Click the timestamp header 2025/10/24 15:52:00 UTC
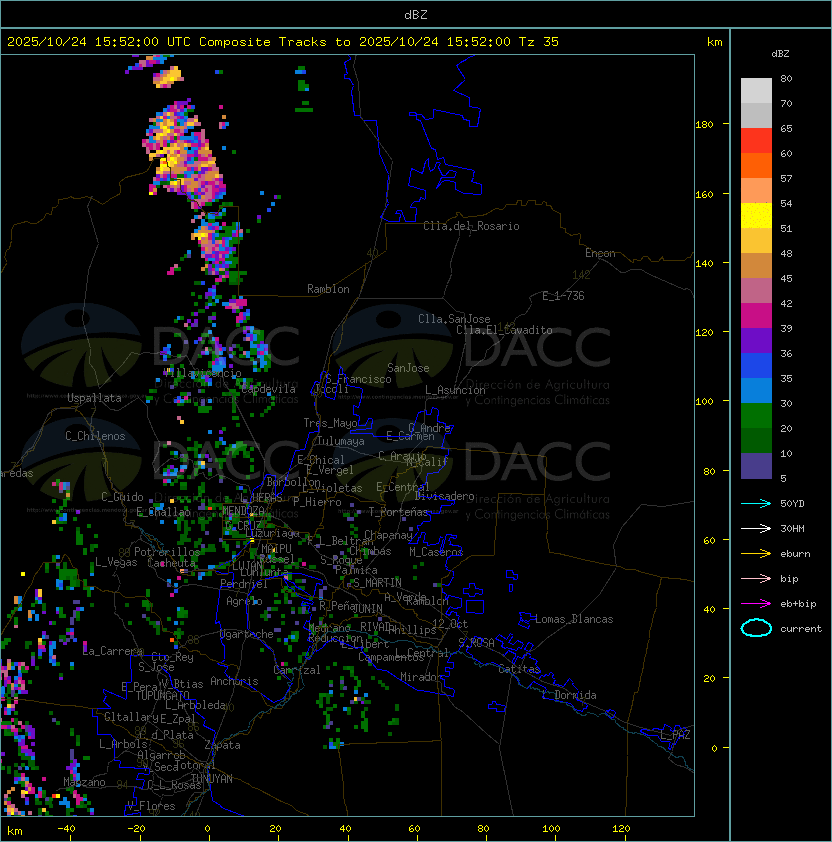This screenshot has width=832, height=842. 98,41
